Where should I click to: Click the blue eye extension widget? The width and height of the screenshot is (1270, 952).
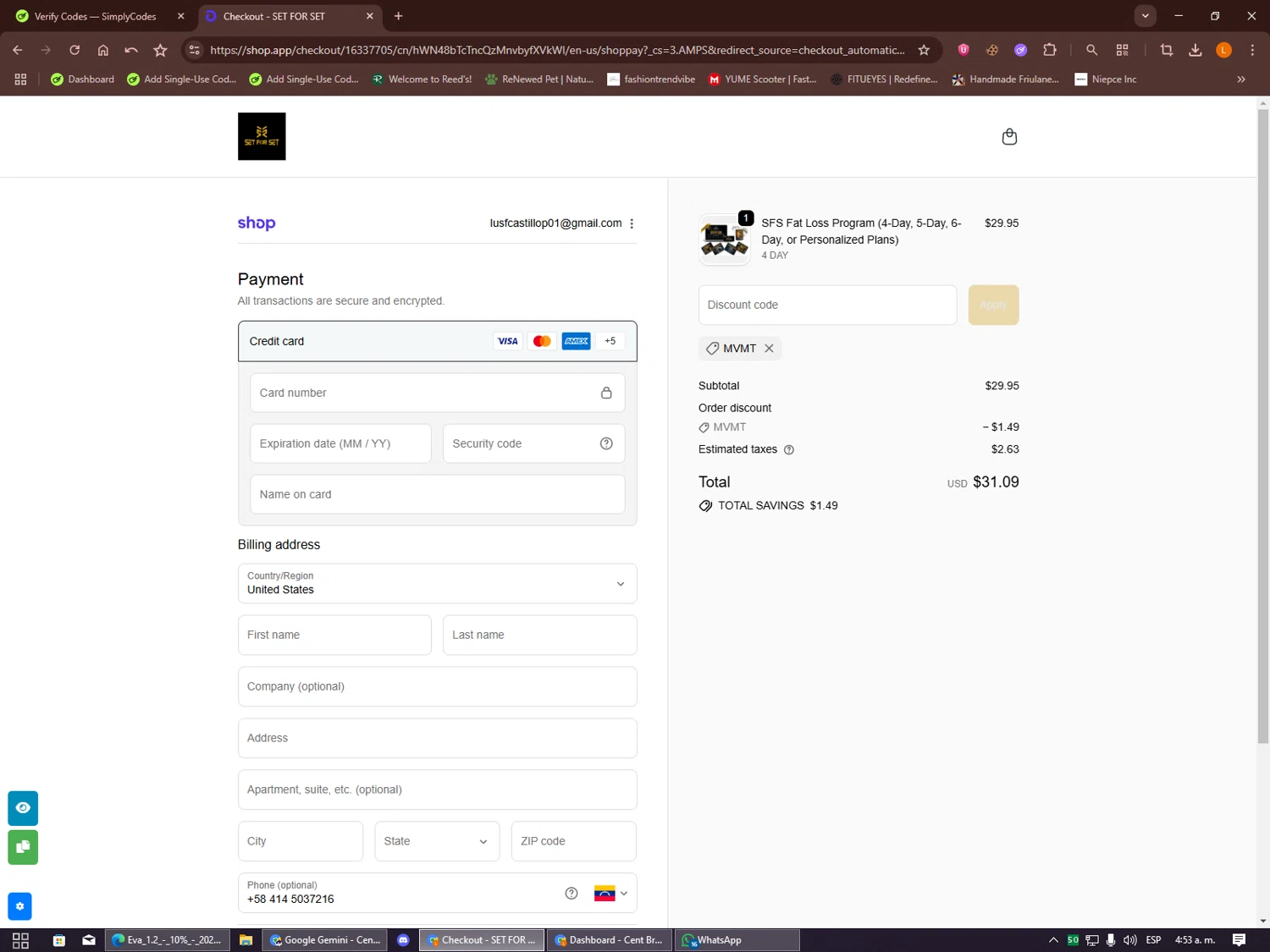point(23,808)
